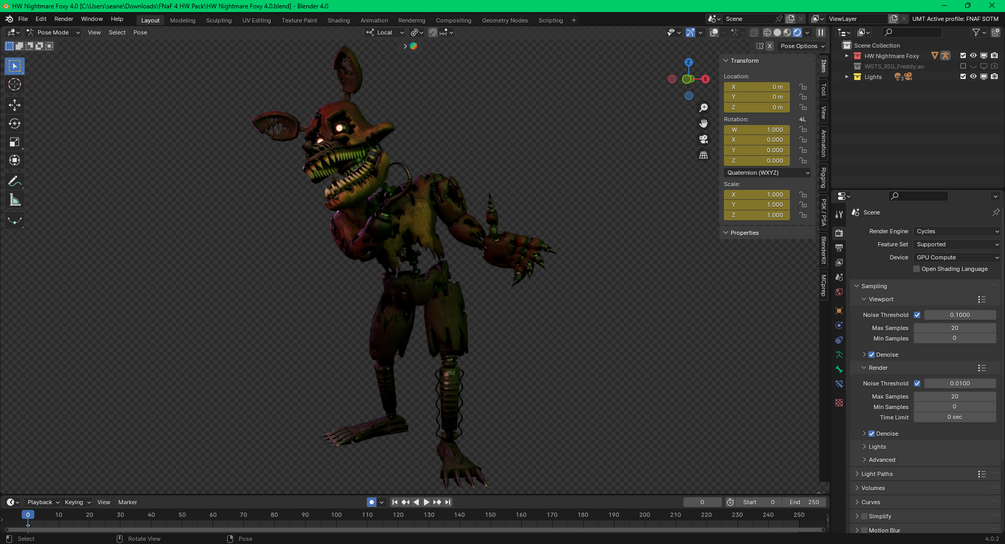Switch to the Shading workspace tab

pyautogui.click(x=338, y=20)
